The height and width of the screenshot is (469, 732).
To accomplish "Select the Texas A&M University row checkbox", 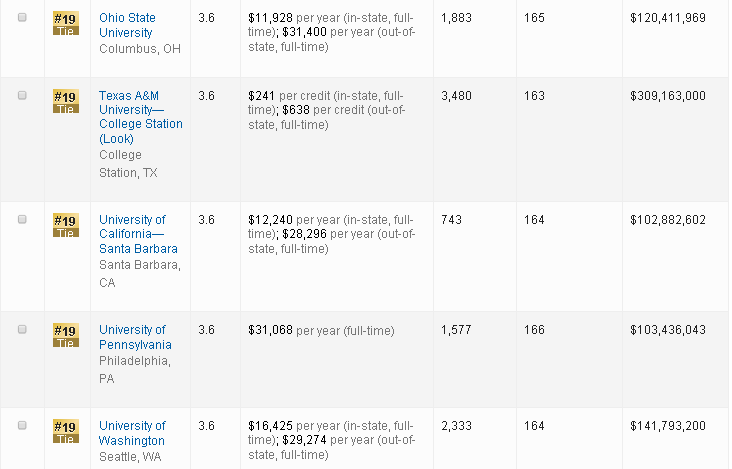I will (x=22, y=95).
